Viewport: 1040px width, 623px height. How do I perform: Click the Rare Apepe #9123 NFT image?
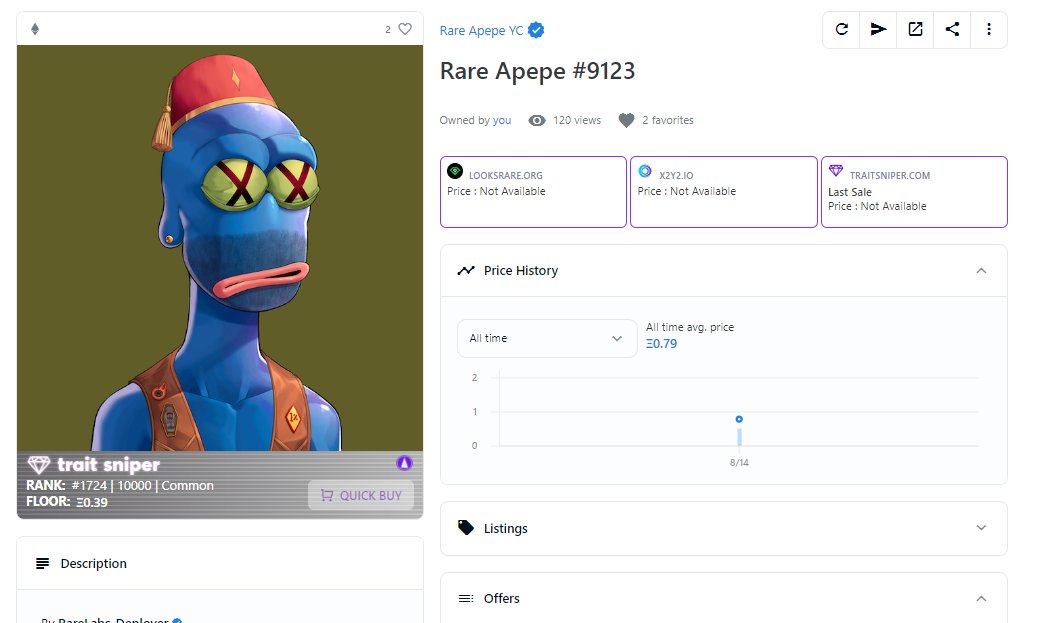click(x=220, y=248)
